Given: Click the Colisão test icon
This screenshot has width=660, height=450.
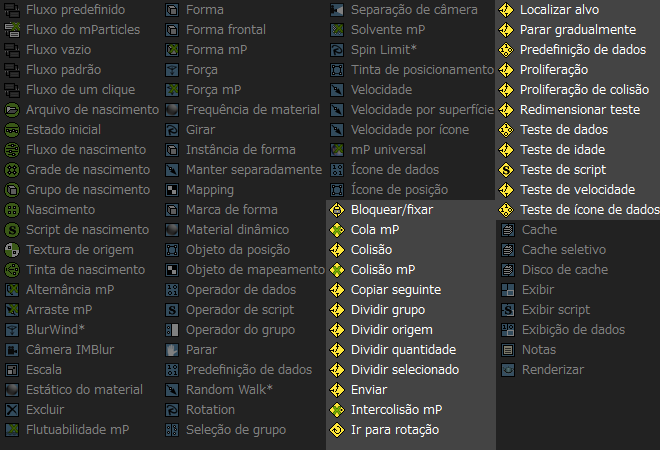Looking at the screenshot, I should 337,250.
